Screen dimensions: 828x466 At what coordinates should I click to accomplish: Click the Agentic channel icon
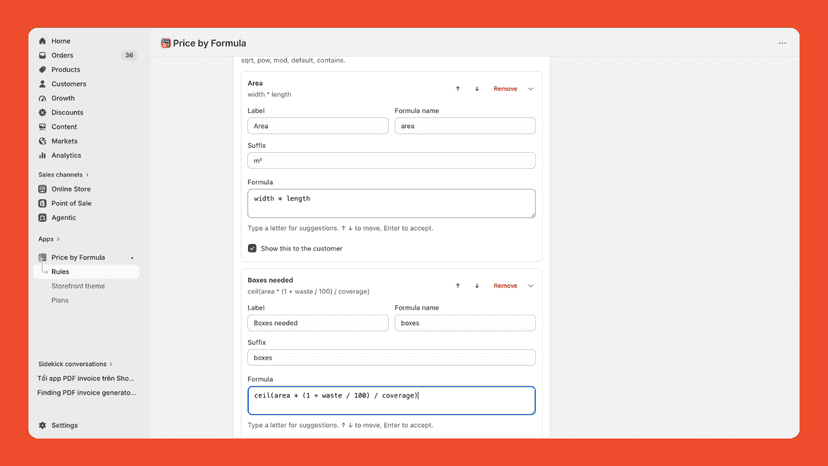(x=42, y=217)
